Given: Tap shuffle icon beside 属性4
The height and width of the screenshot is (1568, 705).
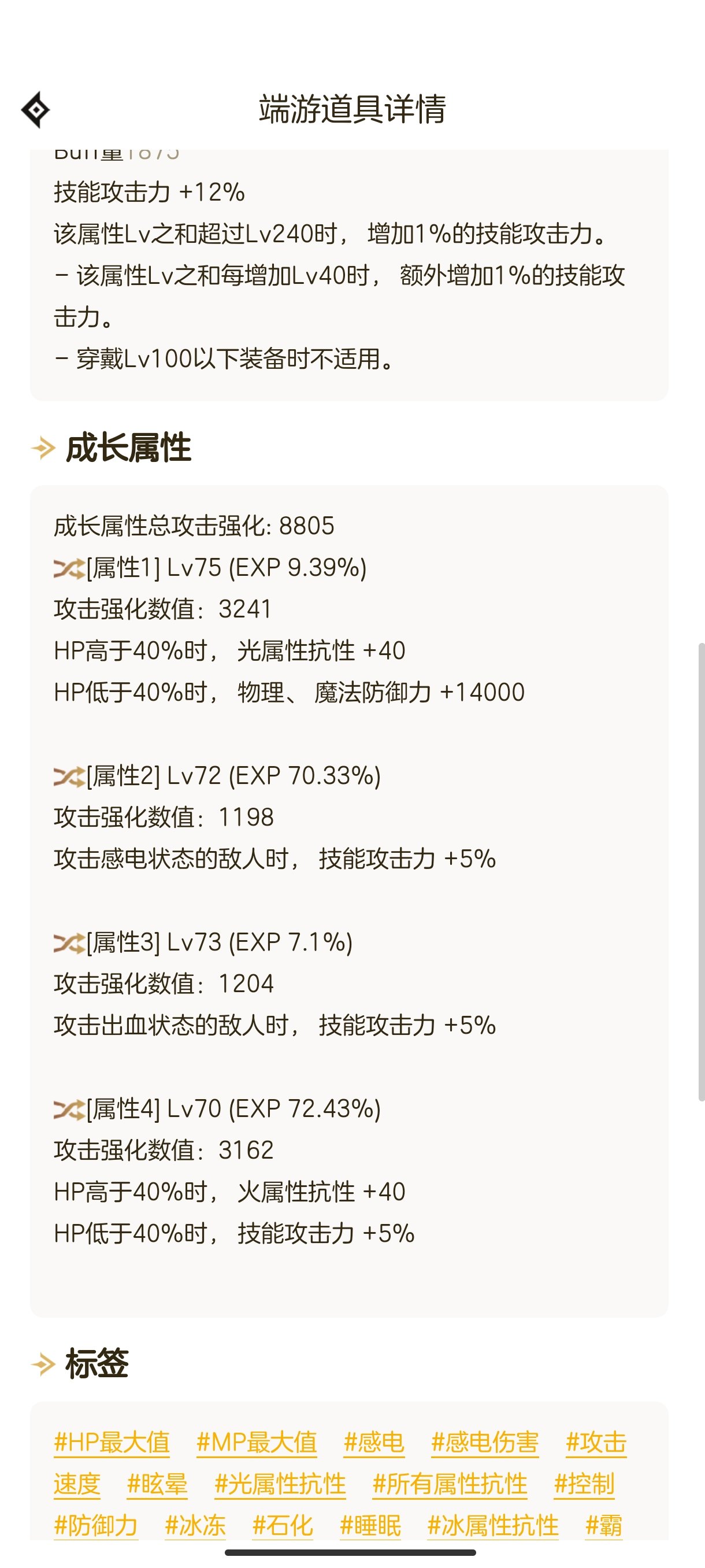Looking at the screenshot, I should click(x=69, y=1110).
